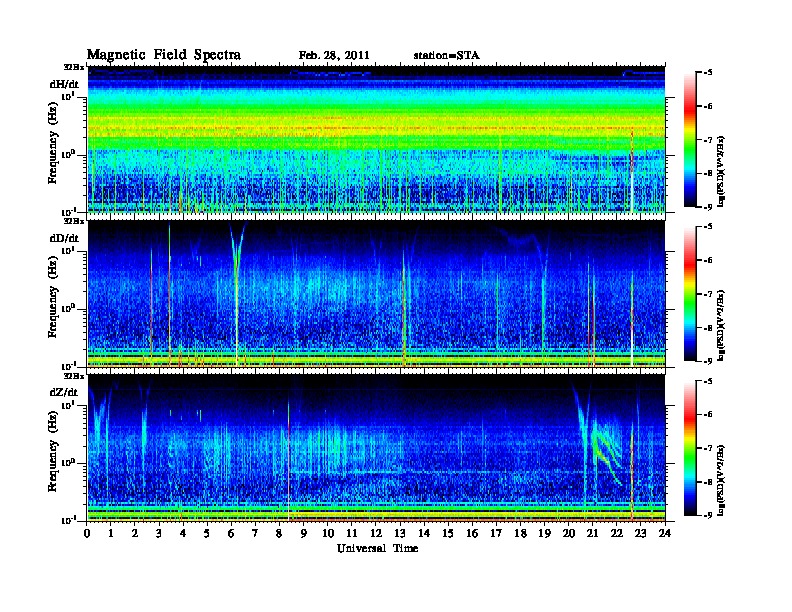Click hour tick label "7" on the time axis
792x612 pixels.
pyautogui.click(x=255, y=533)
